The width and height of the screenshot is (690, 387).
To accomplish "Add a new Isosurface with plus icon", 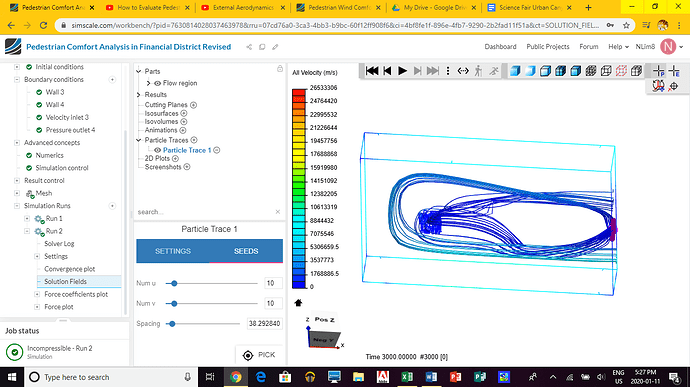I will [184, 113].
